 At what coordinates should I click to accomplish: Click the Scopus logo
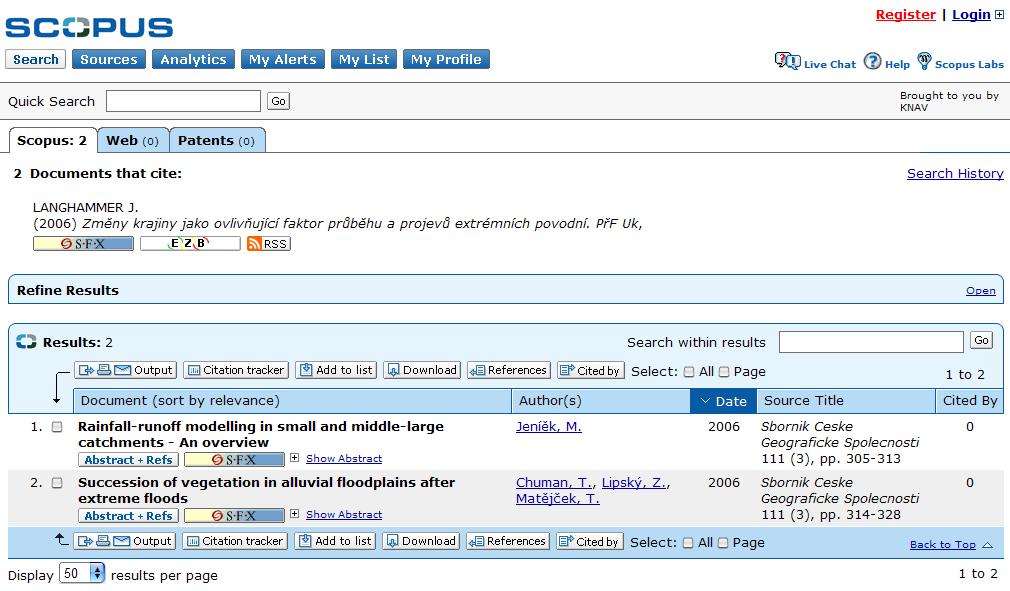[x=89, y=26]
